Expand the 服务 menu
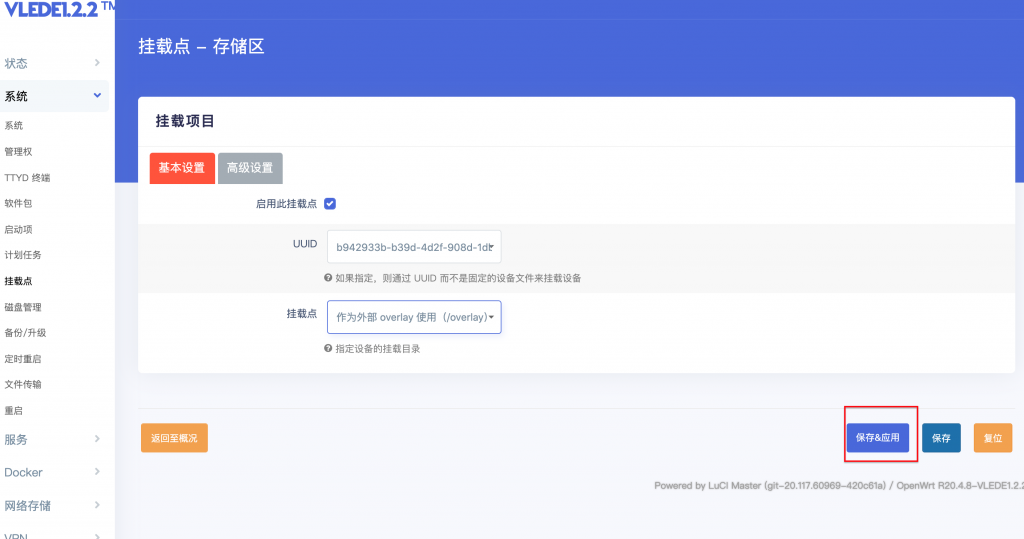The height and width of the screenshot is (539, 1024). (x=54, y=439)
